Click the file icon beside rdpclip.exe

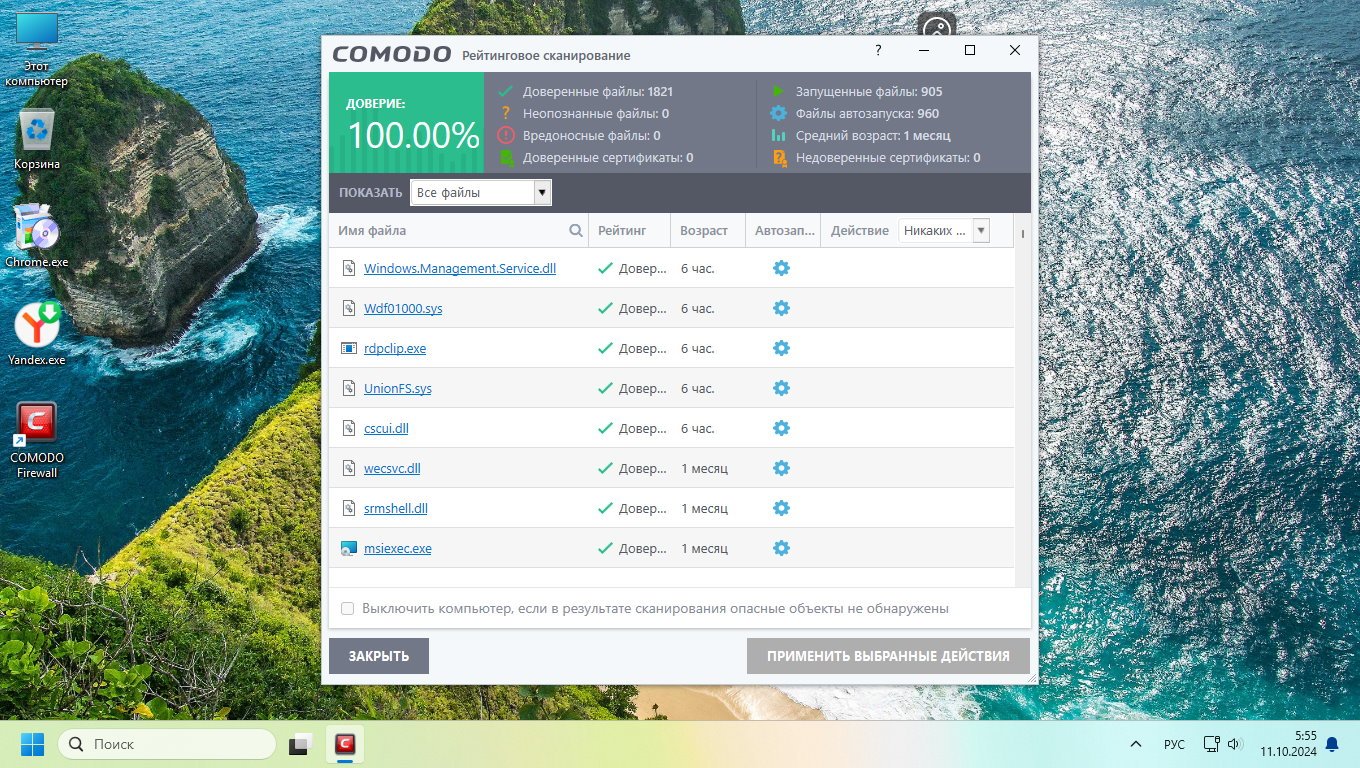pos(349,348)
